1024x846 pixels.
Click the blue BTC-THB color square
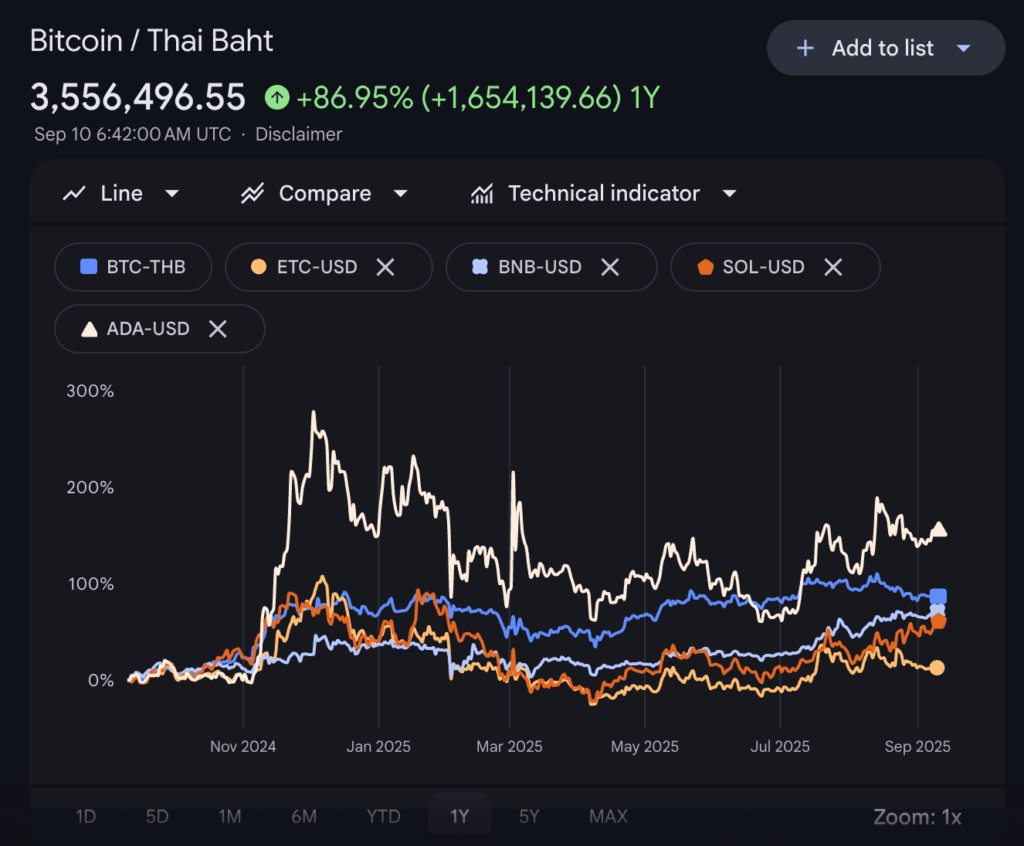(89, 267)
